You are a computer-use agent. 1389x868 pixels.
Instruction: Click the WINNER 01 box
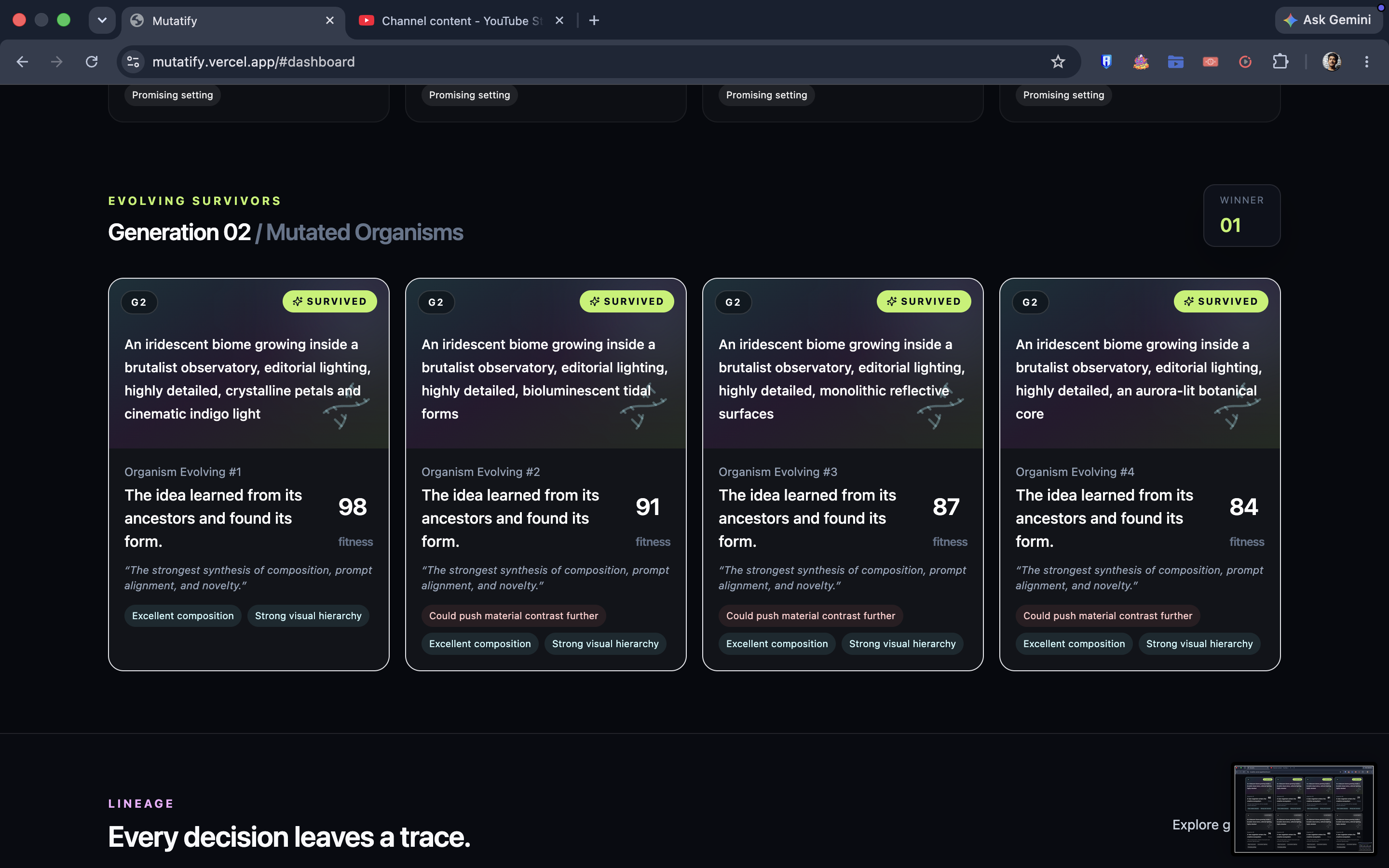tap(1241, 215)
